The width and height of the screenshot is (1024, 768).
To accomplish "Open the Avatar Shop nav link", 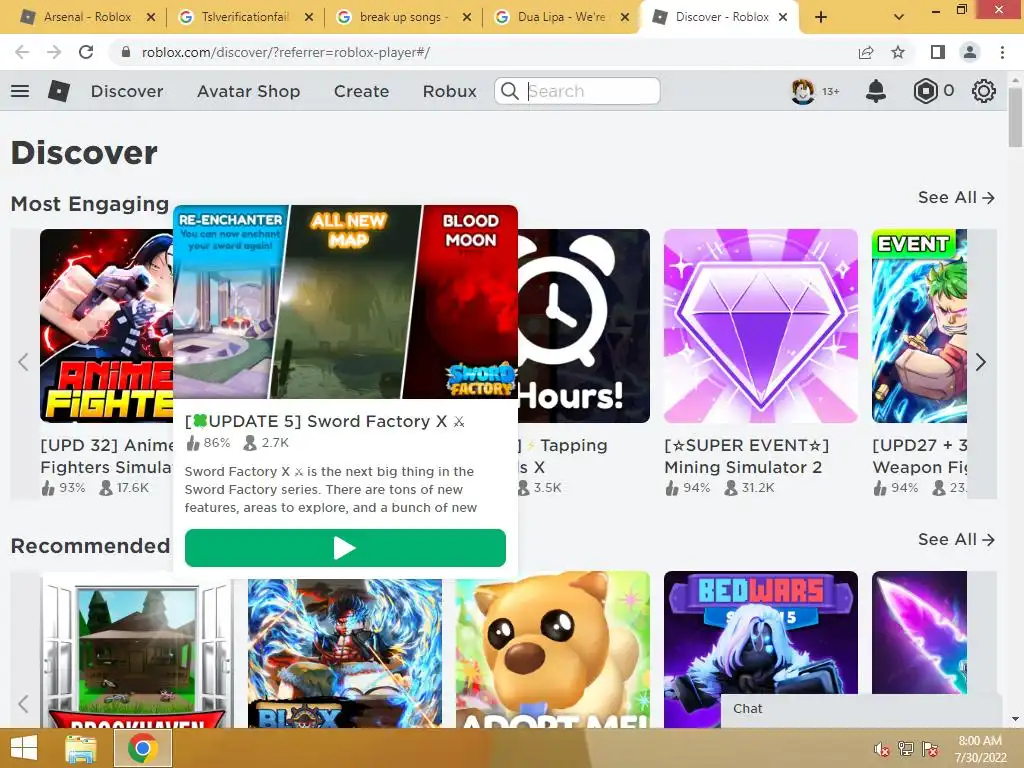I will click(x=248, y=91).
